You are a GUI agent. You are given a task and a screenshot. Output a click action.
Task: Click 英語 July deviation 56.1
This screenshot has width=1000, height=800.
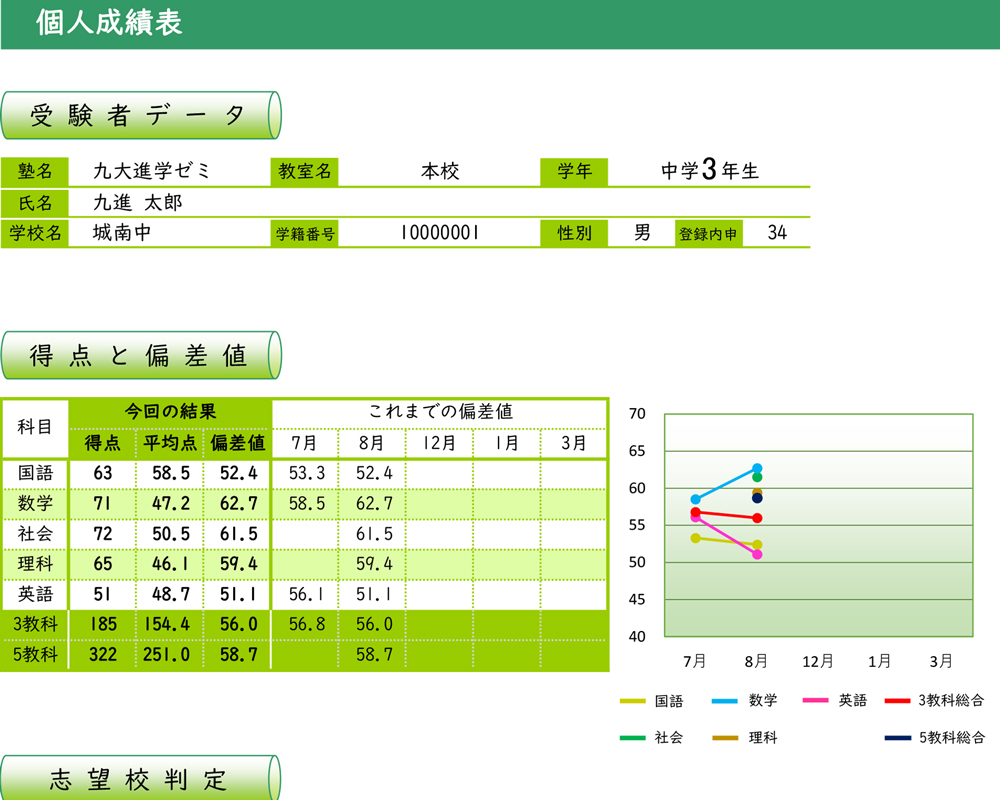305,595
